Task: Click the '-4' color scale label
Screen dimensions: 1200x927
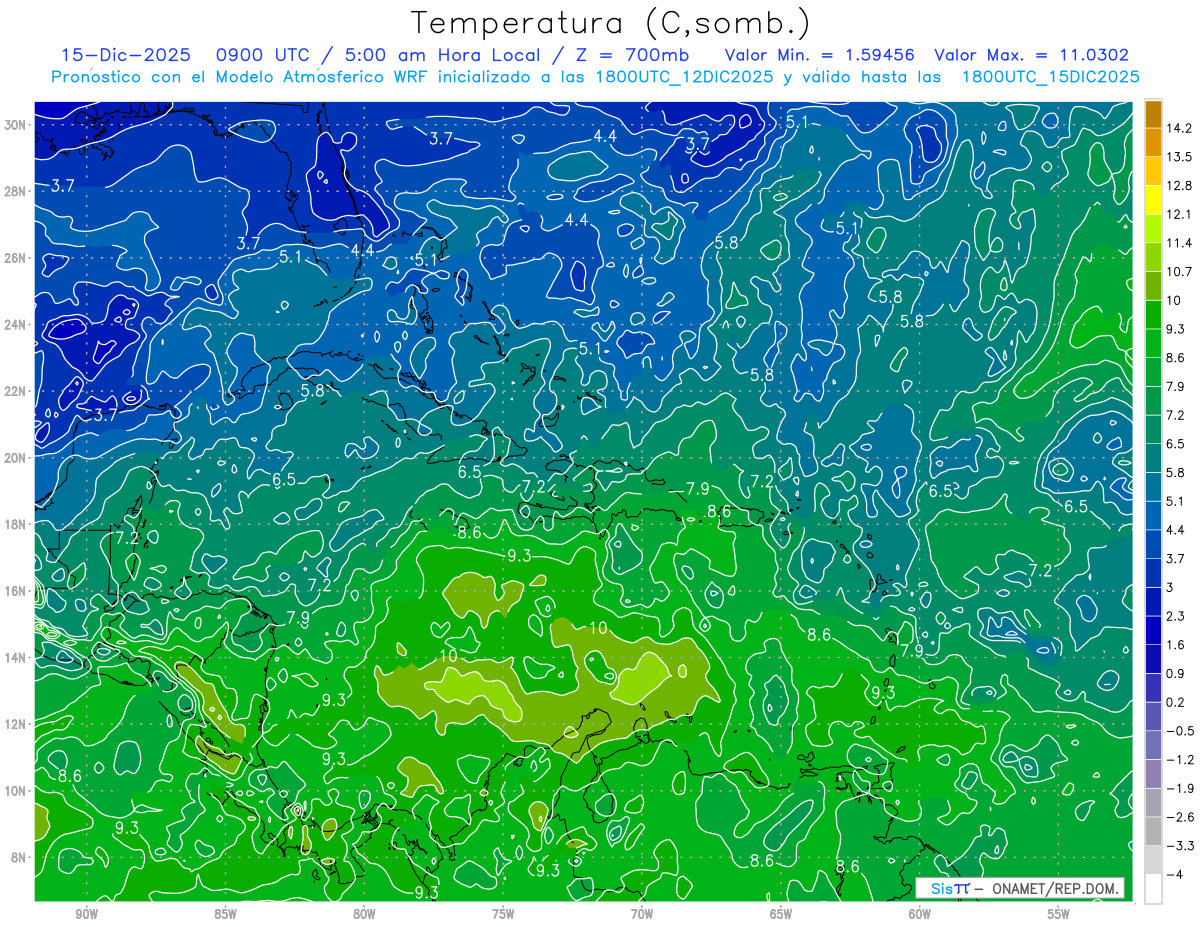Action: pyautogui.click(x=1176, y=875)
